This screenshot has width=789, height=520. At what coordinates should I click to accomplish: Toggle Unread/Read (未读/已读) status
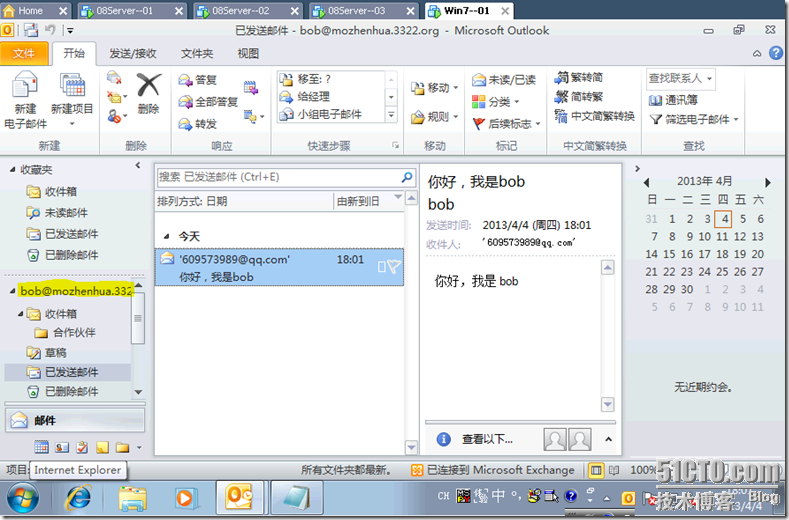pos(504,80)
